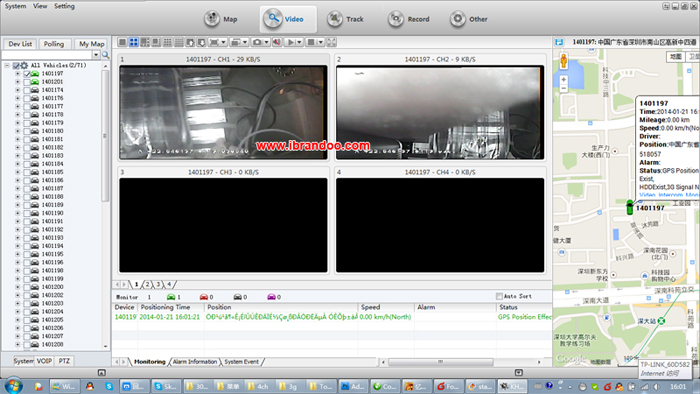
Task: Click the play video toolbar icon
Action: click(x=291, y=42)
